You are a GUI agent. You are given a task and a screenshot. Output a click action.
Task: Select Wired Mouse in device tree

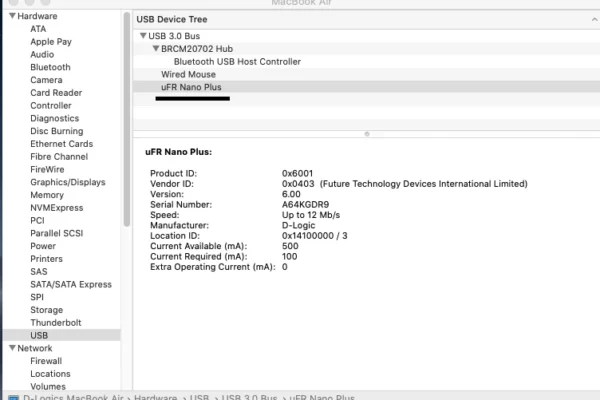pyautogui.click(x=188, y=75)
